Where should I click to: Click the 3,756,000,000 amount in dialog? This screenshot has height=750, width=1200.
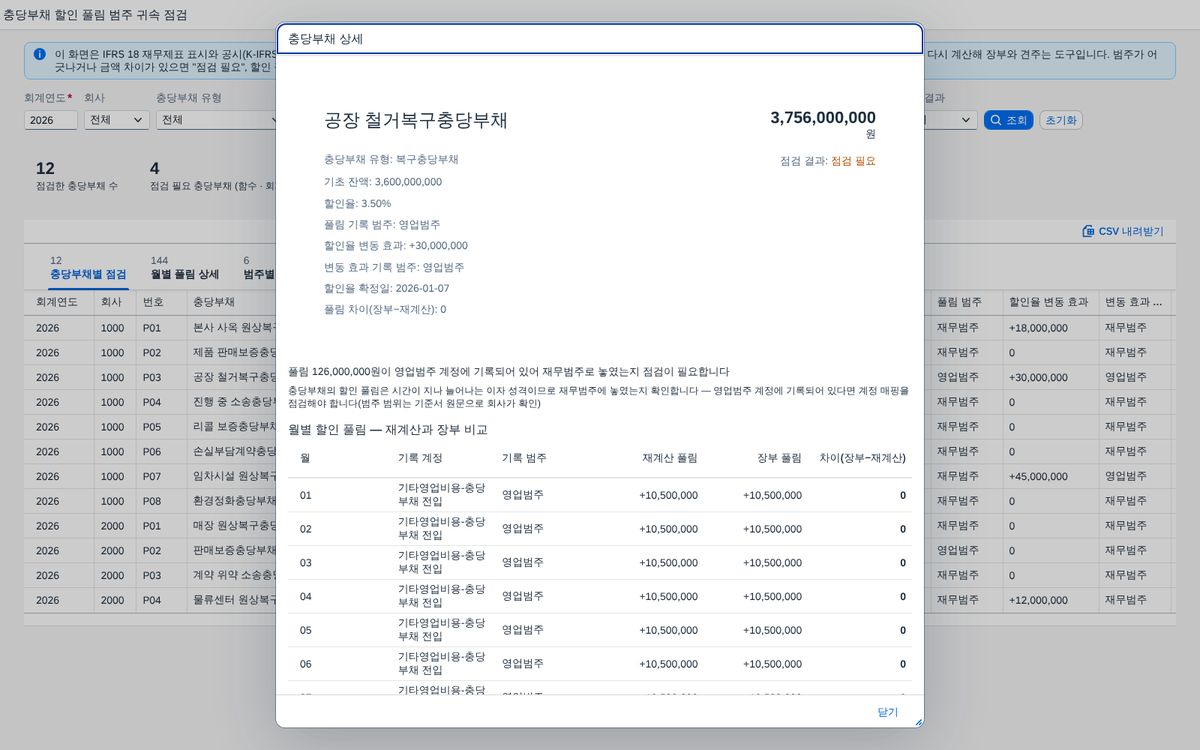point(823,118)
